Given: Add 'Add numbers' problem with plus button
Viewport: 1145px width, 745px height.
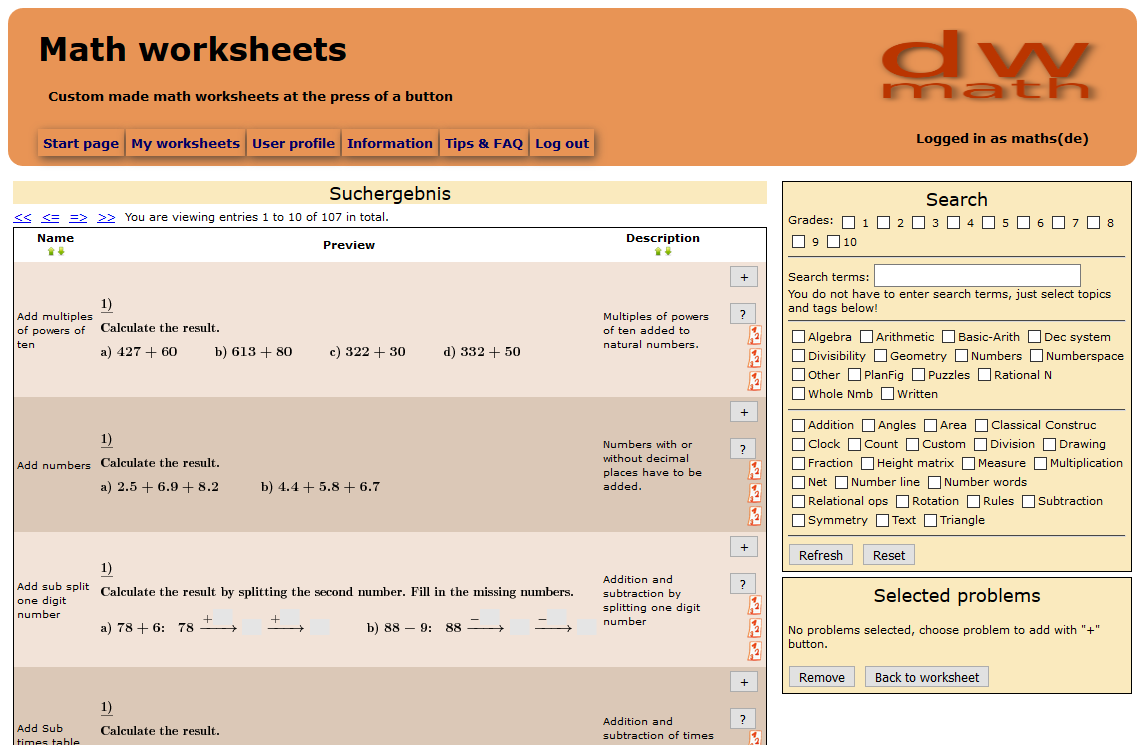Looking at the screenshot, I should pyautogui.click(x=744, y=412).
